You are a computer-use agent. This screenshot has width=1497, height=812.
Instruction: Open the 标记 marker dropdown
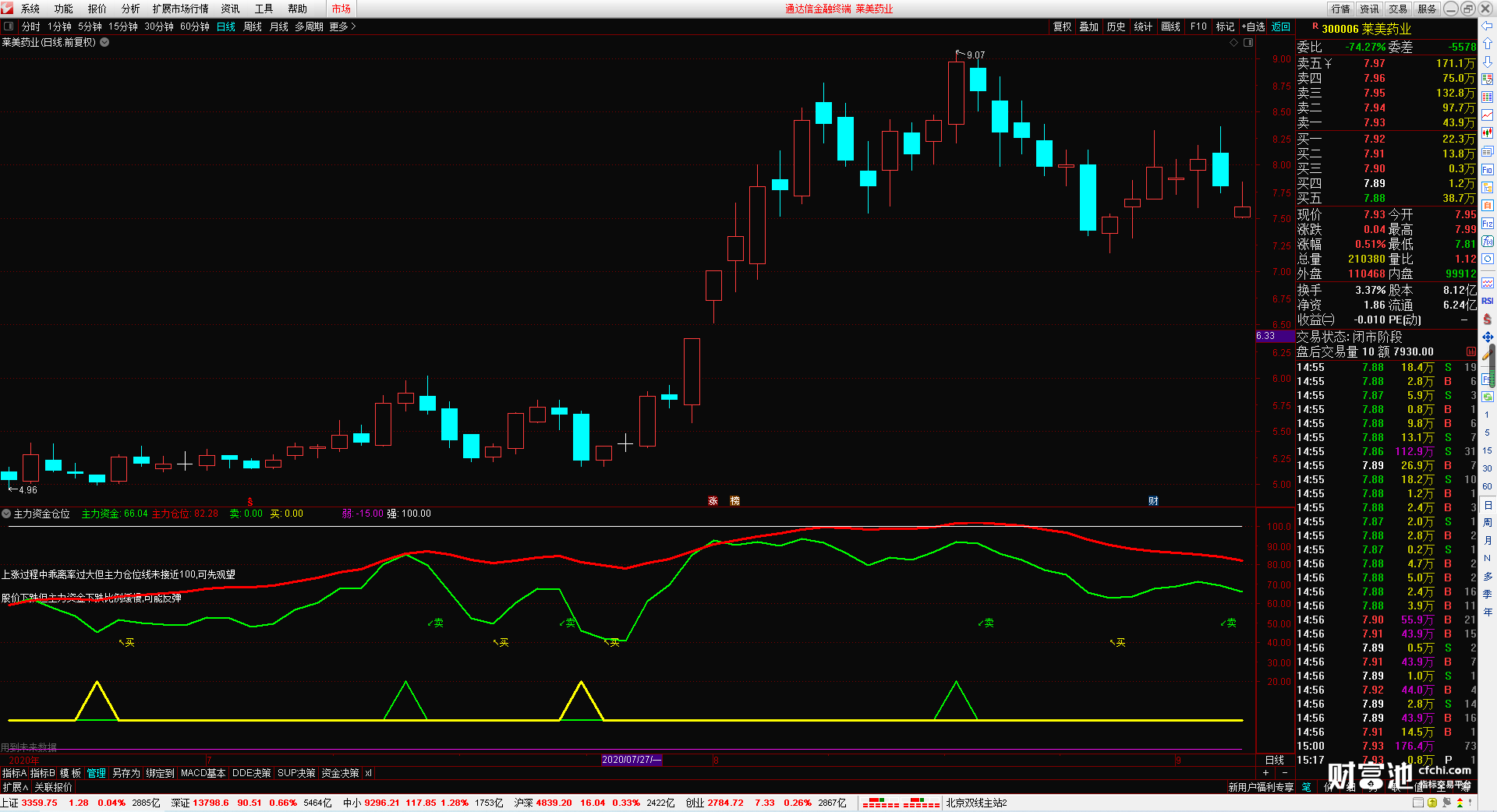[x=1224, y=26]
